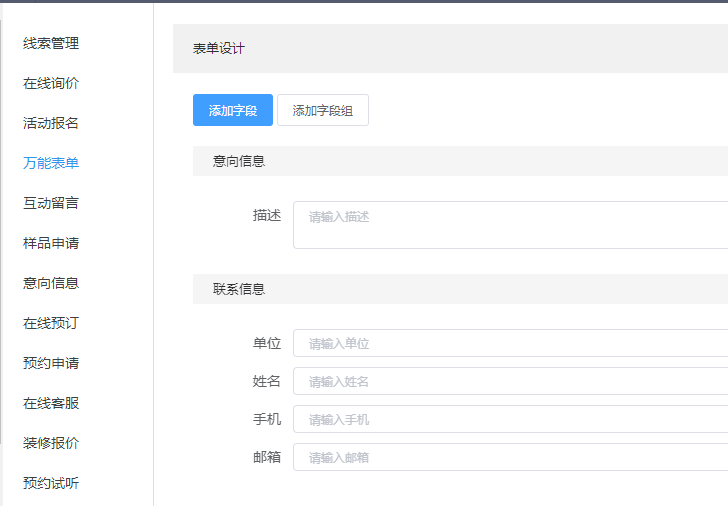
Task: Click the 手机 field label
Action: pyautogui.click(x=267, y=419)
